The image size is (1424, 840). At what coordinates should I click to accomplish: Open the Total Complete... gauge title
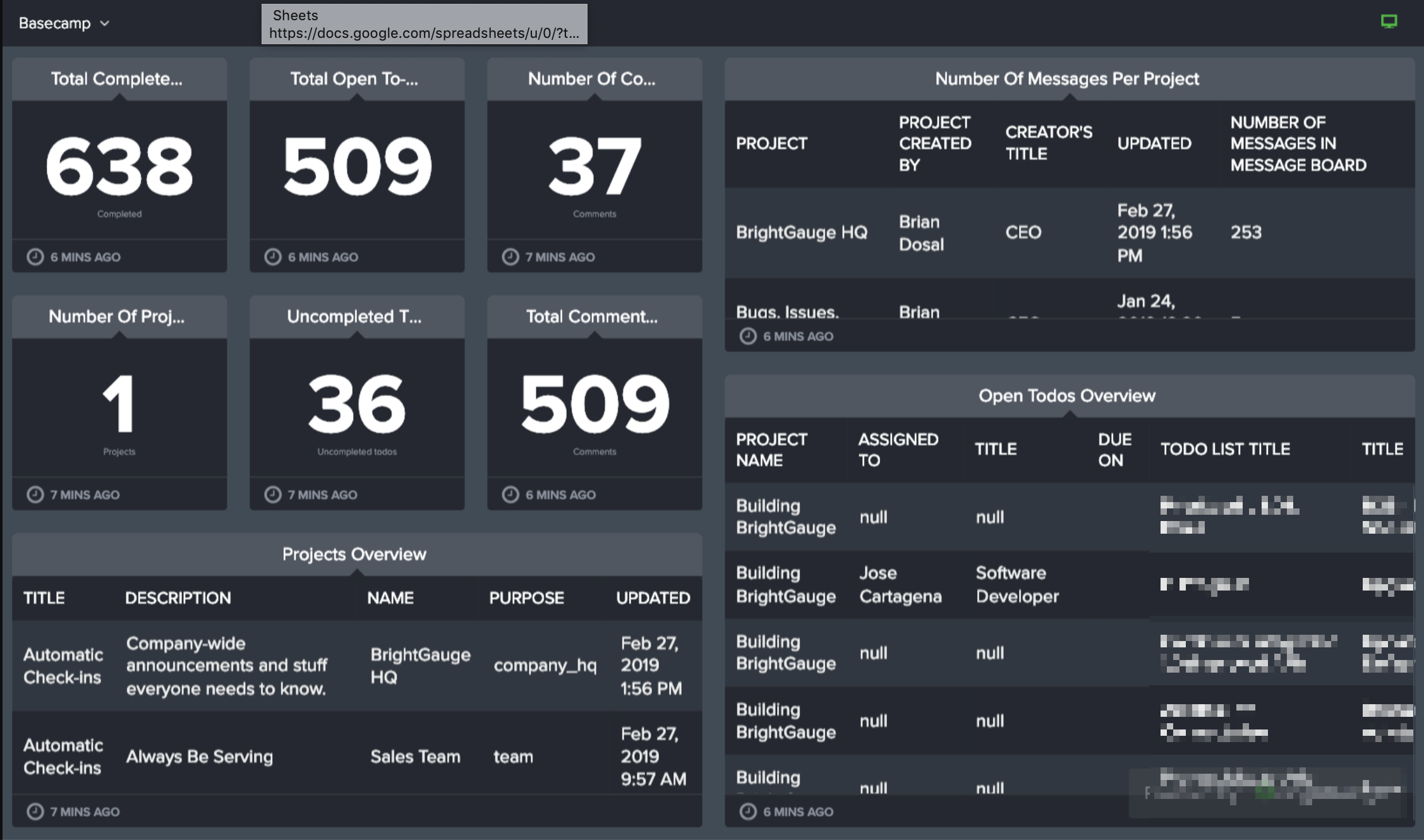[x=117, y=78]
